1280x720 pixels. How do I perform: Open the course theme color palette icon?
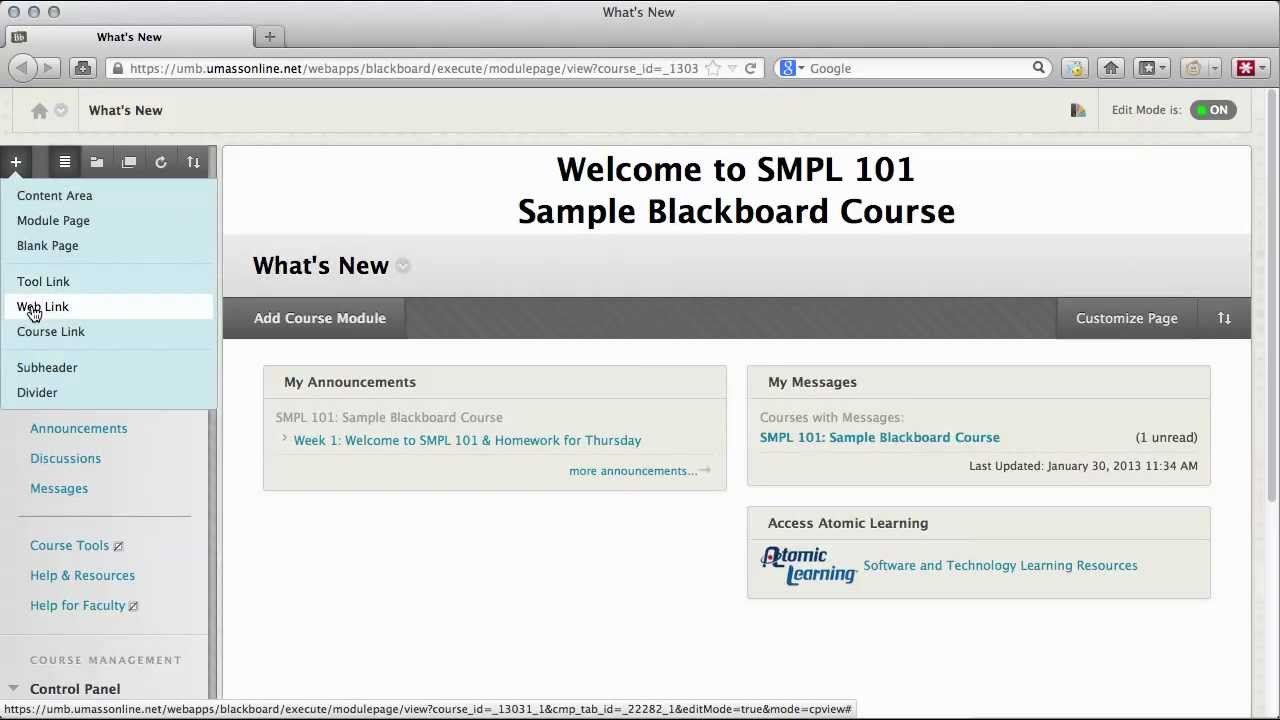(x=1078, y=110)
